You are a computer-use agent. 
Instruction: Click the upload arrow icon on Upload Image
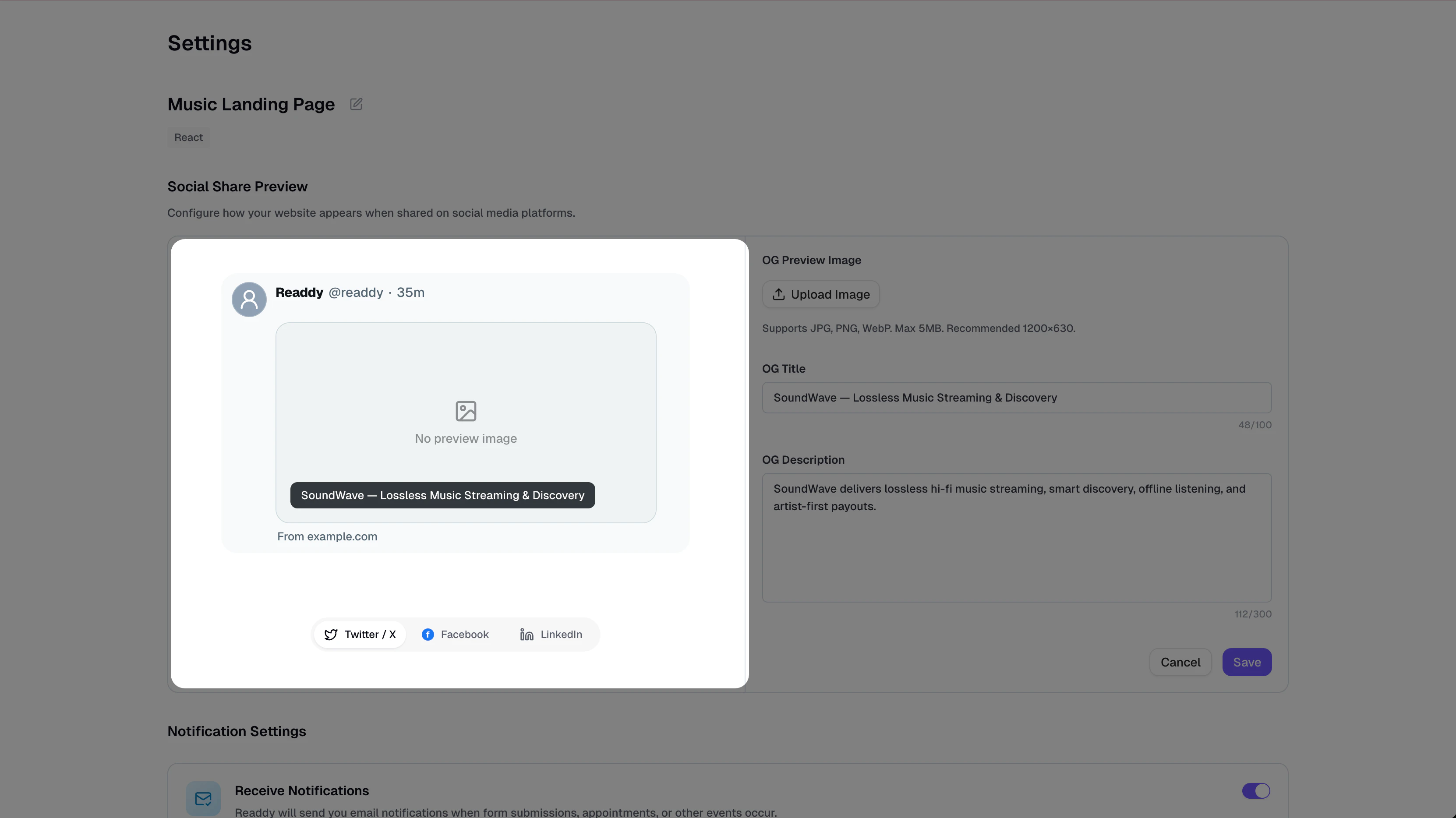[x=778, y=294]
